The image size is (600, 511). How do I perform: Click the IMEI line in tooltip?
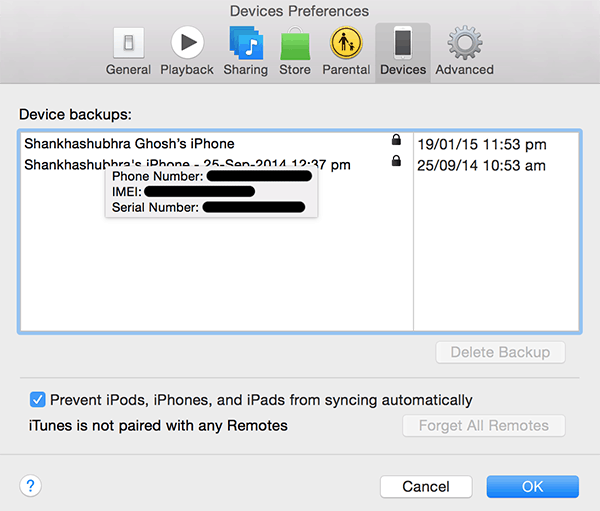[x=183, y=191]
